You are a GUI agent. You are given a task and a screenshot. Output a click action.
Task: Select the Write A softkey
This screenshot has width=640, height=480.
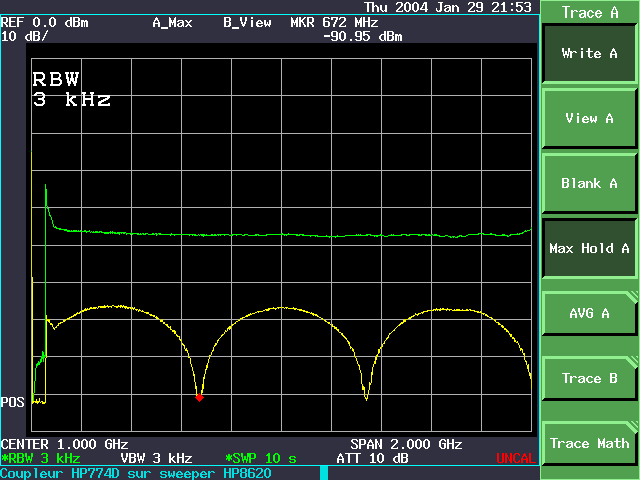pos(589,53)
